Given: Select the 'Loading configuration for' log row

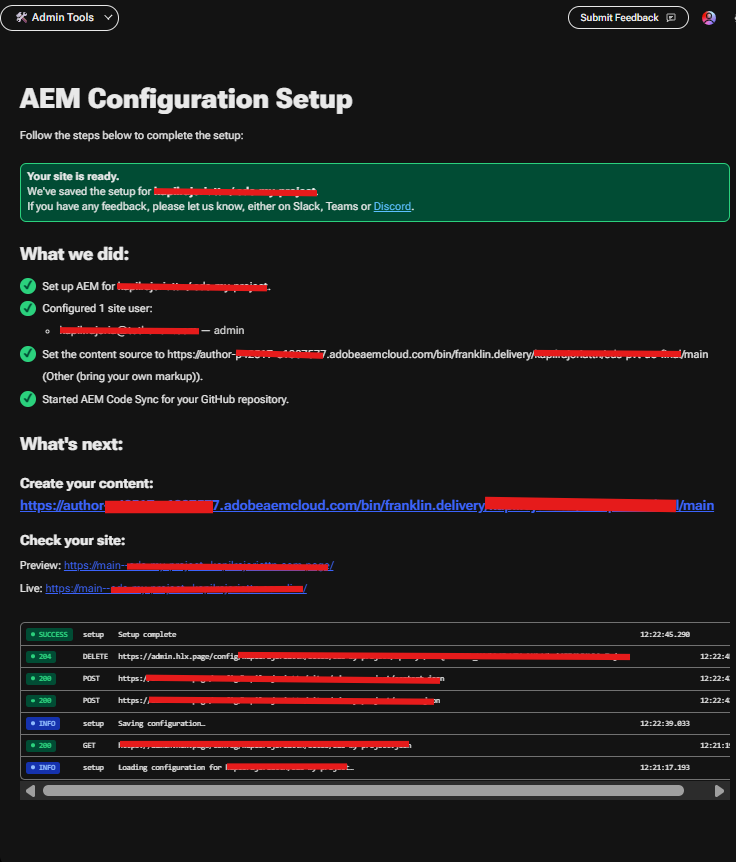Looking at the screenshot, I should (375, 767).
